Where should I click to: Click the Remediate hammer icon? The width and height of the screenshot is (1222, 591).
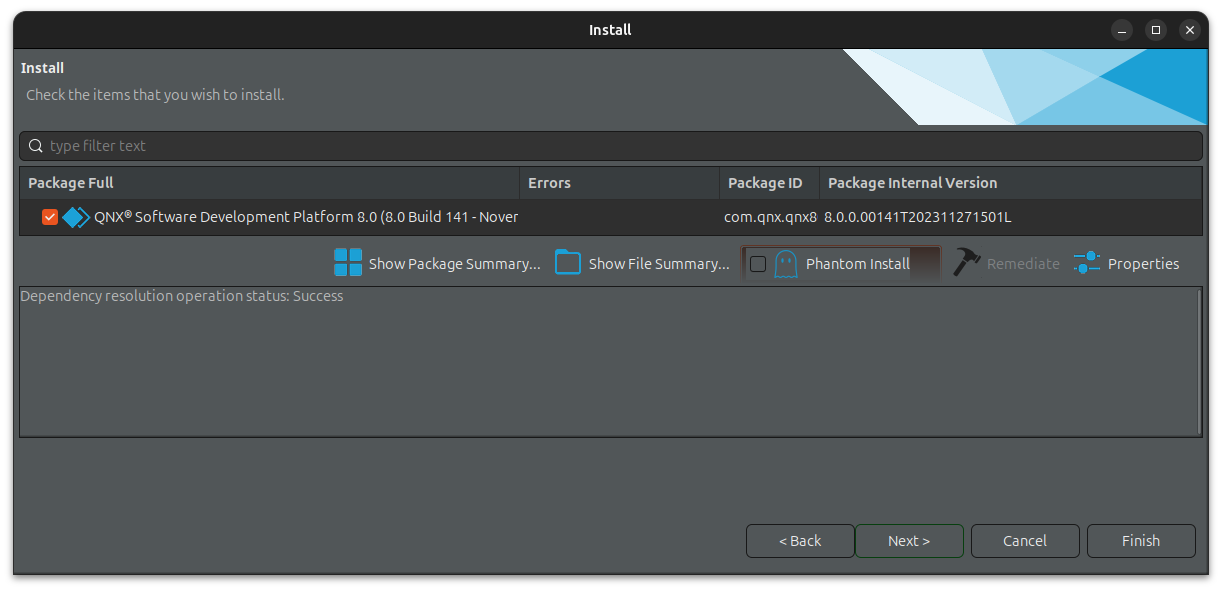click(x=966, y=263)
